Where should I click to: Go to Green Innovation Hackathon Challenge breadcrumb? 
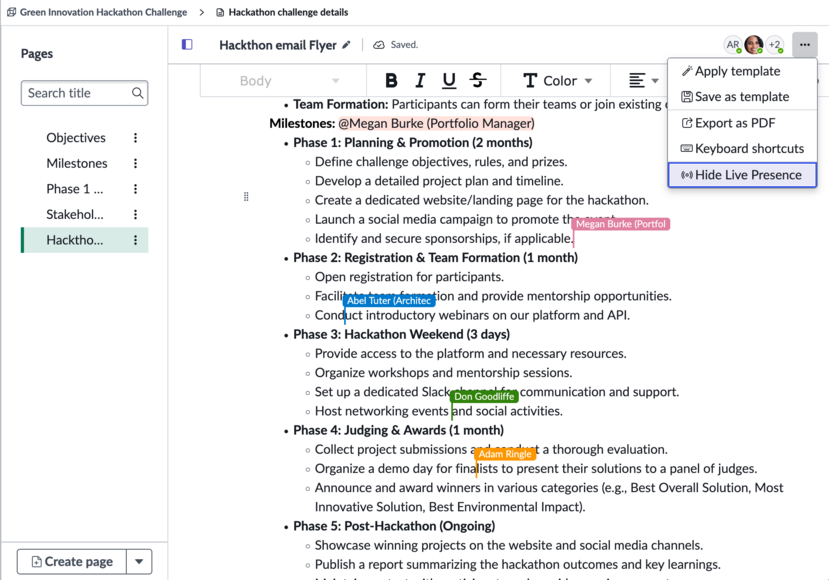(x=97, y=12)
